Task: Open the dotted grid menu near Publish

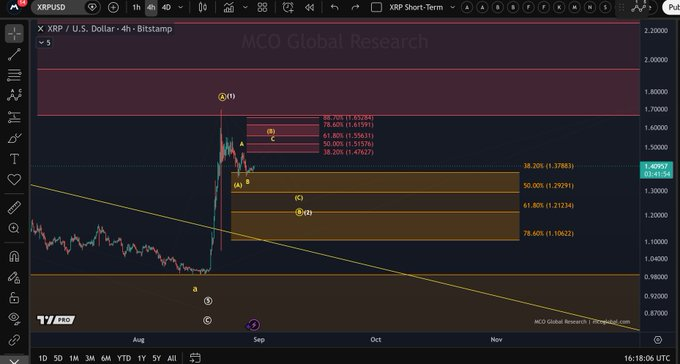Action: pyautogui.click(x=621, y=7)
